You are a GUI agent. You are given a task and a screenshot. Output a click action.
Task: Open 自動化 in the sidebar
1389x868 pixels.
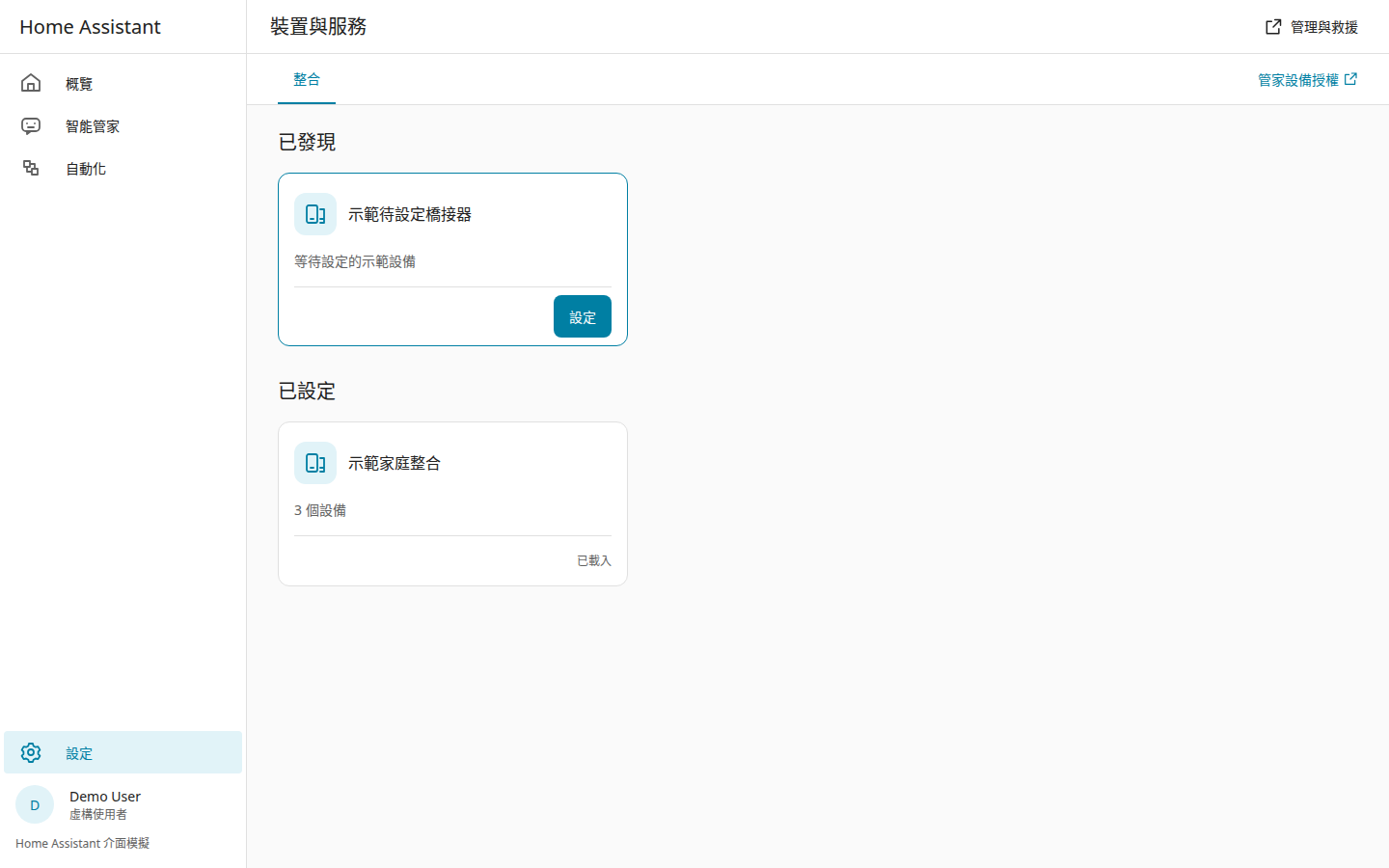pos(123,168)
